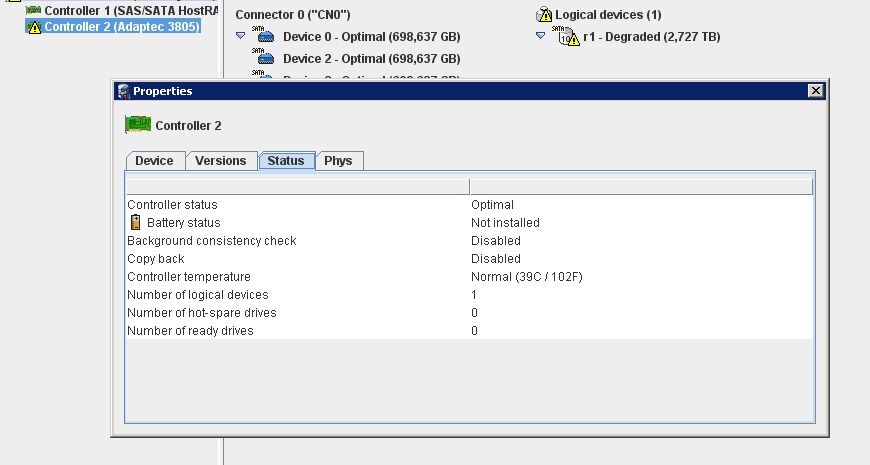Click the second column header of status table
Screen dimensions: 870x465
641,186
